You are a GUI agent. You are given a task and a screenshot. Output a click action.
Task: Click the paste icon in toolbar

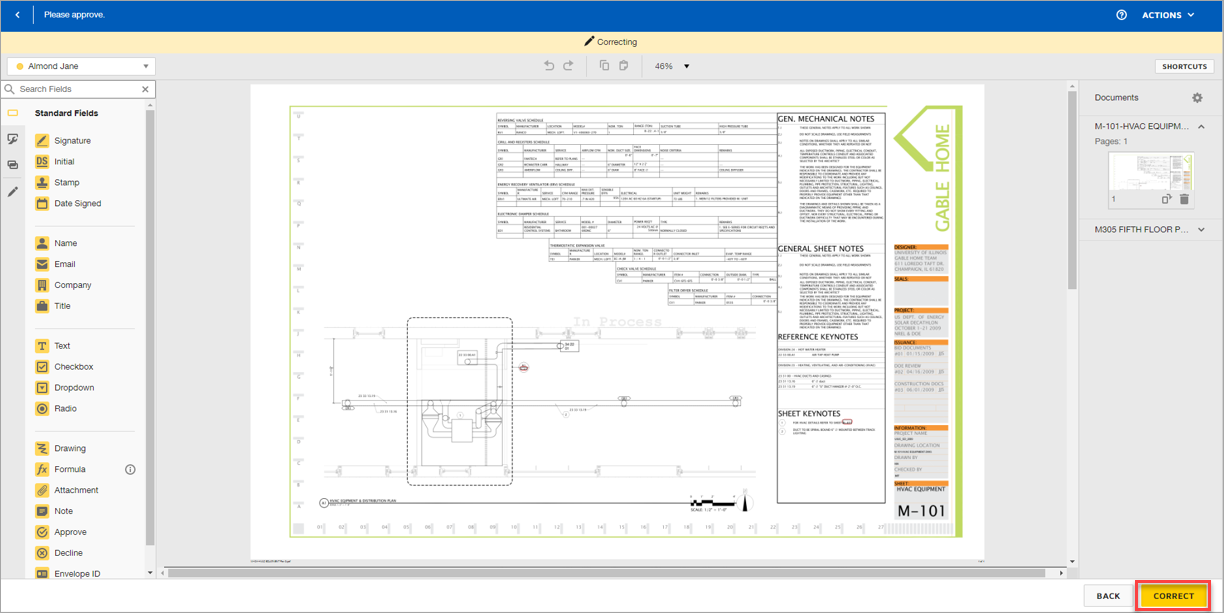coord(624,66)
